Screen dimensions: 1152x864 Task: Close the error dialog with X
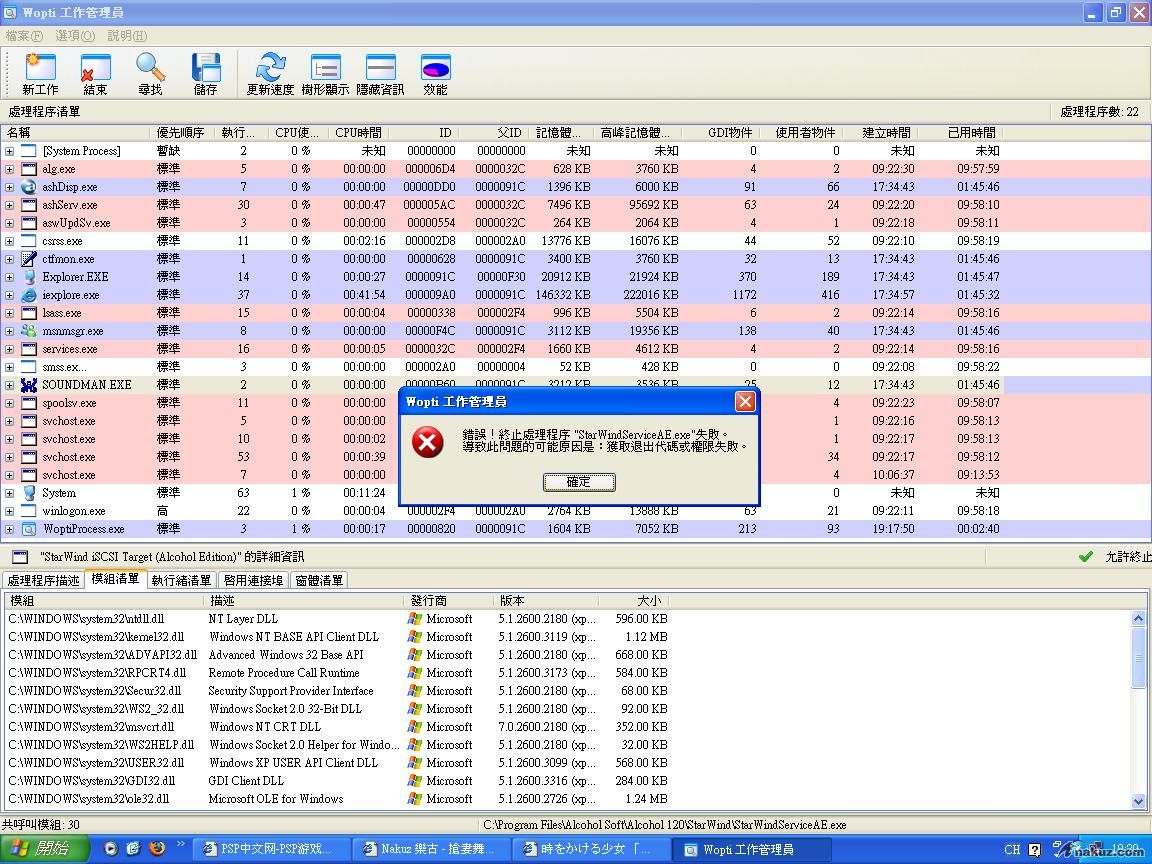coord(745,401)
